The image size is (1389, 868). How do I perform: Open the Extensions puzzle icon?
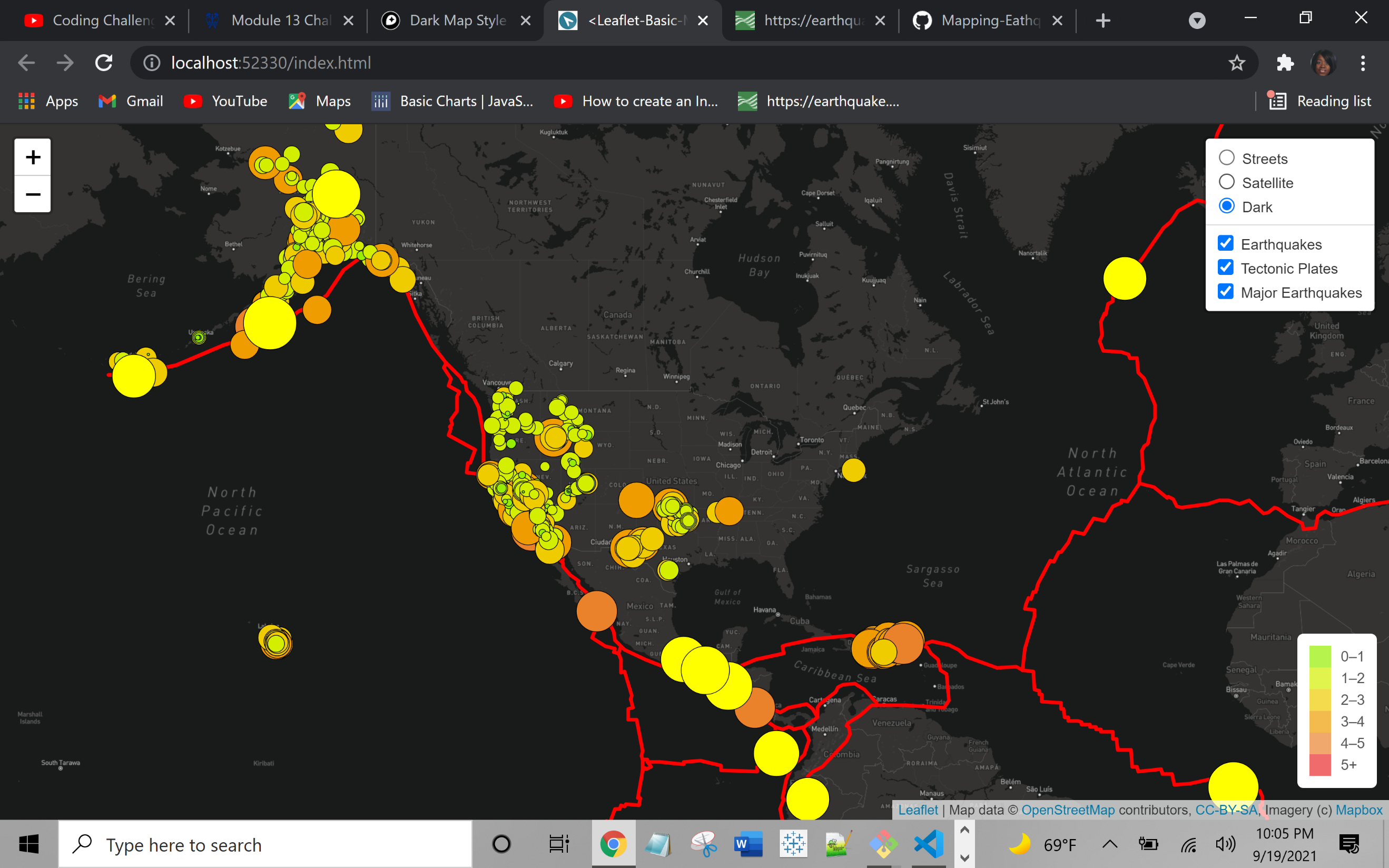click(x=1285, y=63)
